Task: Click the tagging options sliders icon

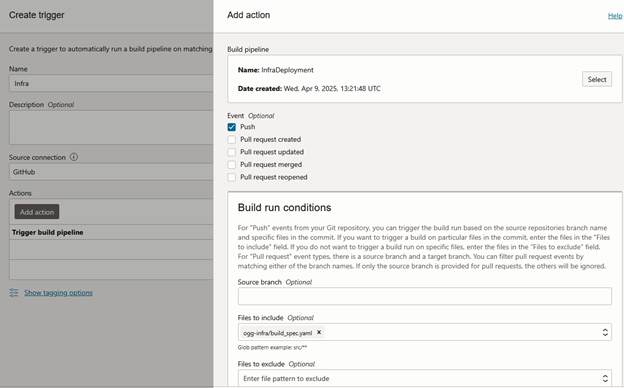Action: 14,292
